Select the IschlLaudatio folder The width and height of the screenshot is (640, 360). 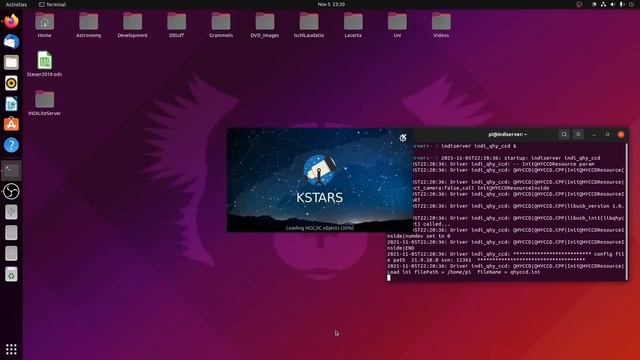click(309, 24)
